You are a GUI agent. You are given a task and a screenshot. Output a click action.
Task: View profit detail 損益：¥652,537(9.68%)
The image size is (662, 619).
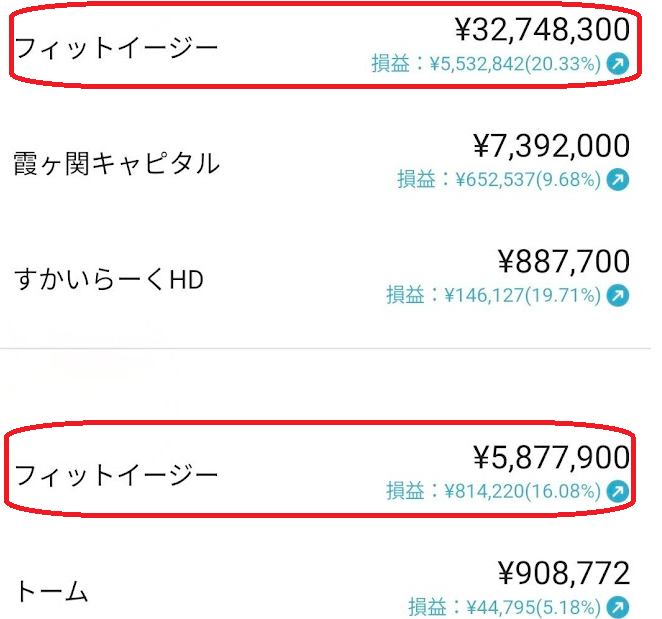[499, 179]
